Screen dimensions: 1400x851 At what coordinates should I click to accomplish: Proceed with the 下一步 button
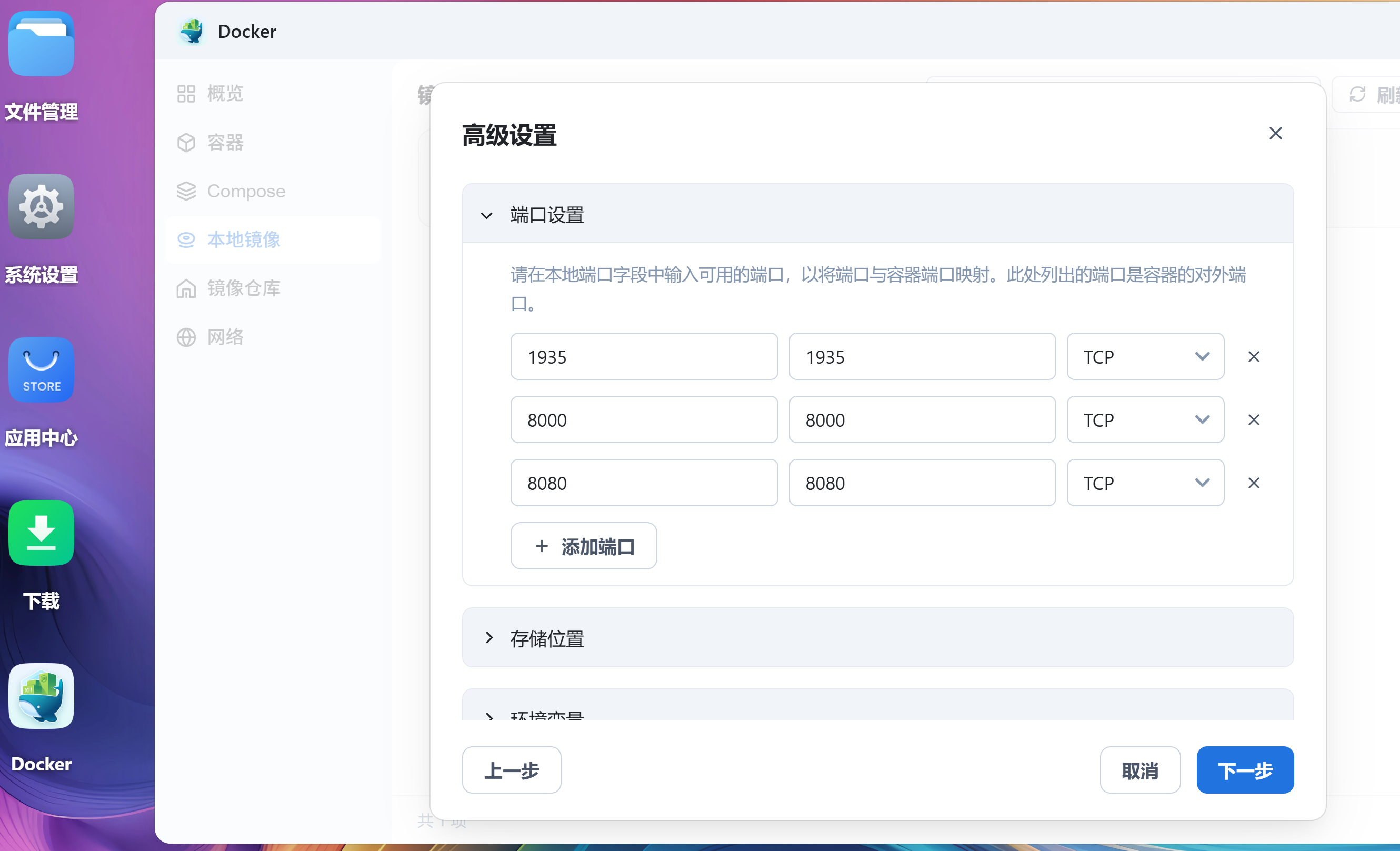click(1244, 770)
